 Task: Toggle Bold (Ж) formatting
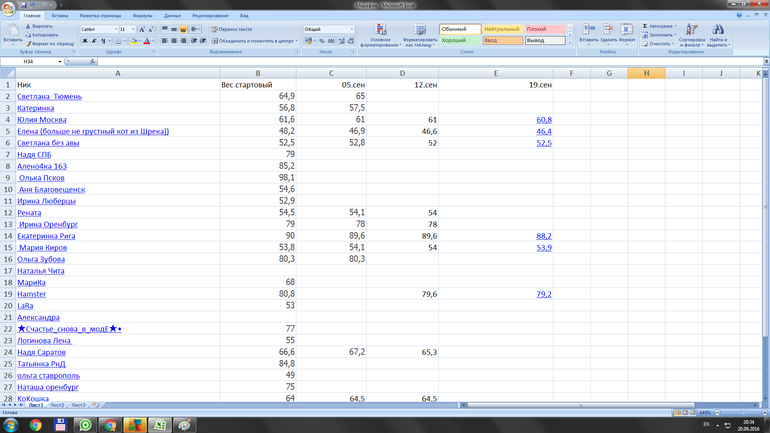[85, 41]
